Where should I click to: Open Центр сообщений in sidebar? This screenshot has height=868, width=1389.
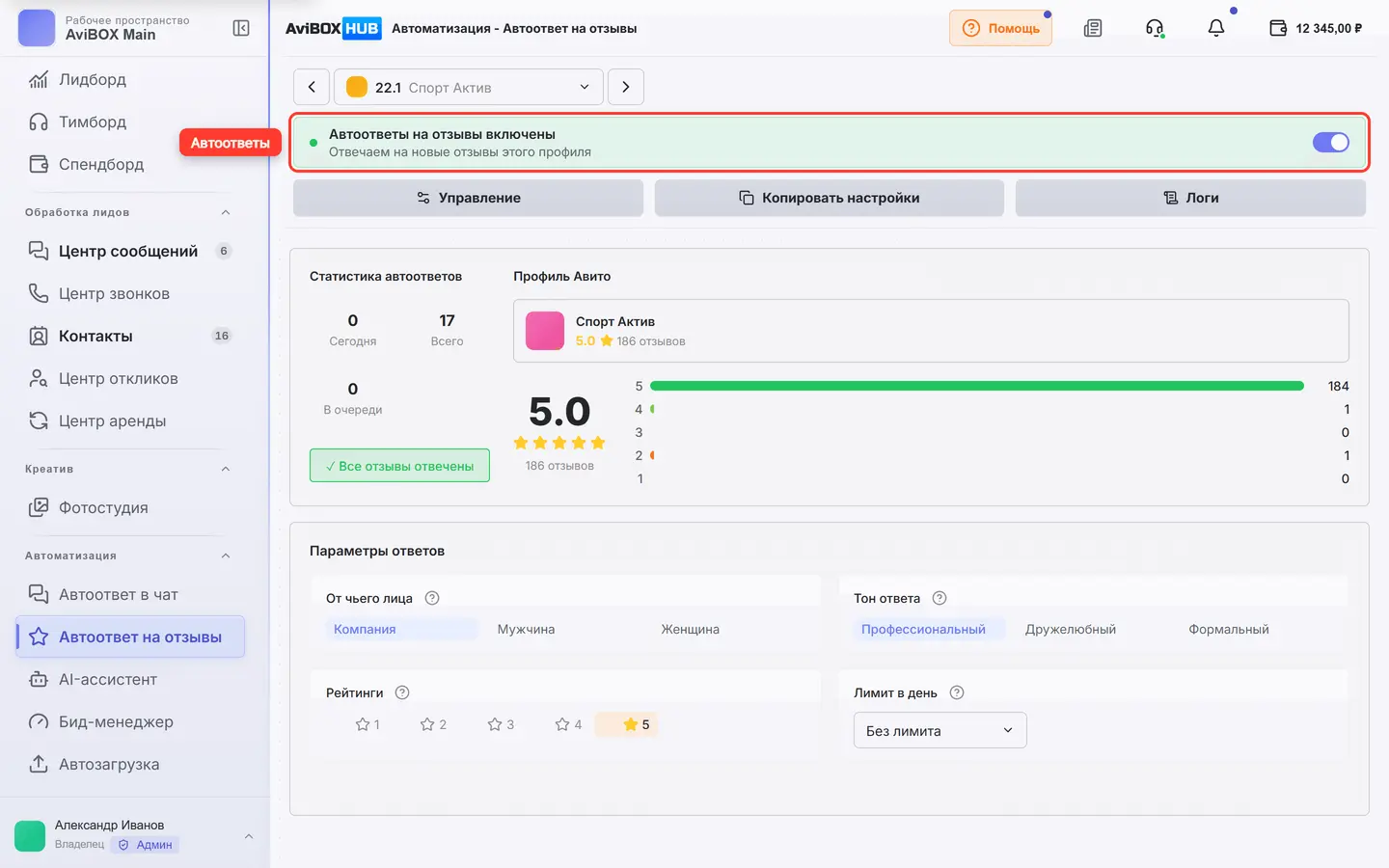tap(129, 251)
